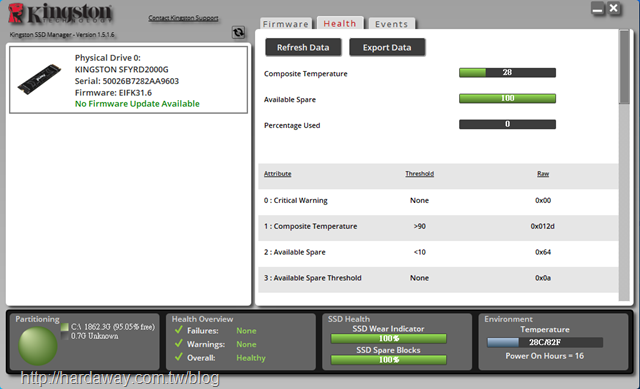Click the Warnings green checkmark icon
The width and height of the screenshot is (640, 389).
point(178,343)
